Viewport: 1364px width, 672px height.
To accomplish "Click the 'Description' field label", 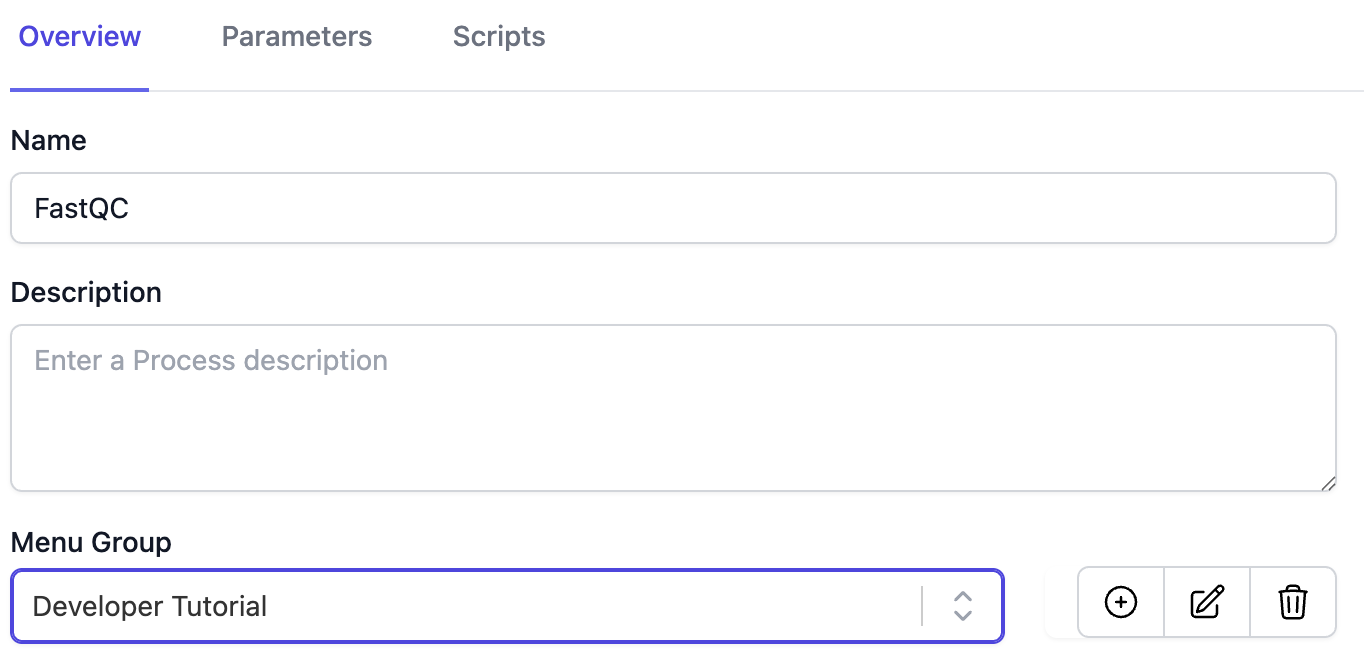I will click(x=86, y=293).
